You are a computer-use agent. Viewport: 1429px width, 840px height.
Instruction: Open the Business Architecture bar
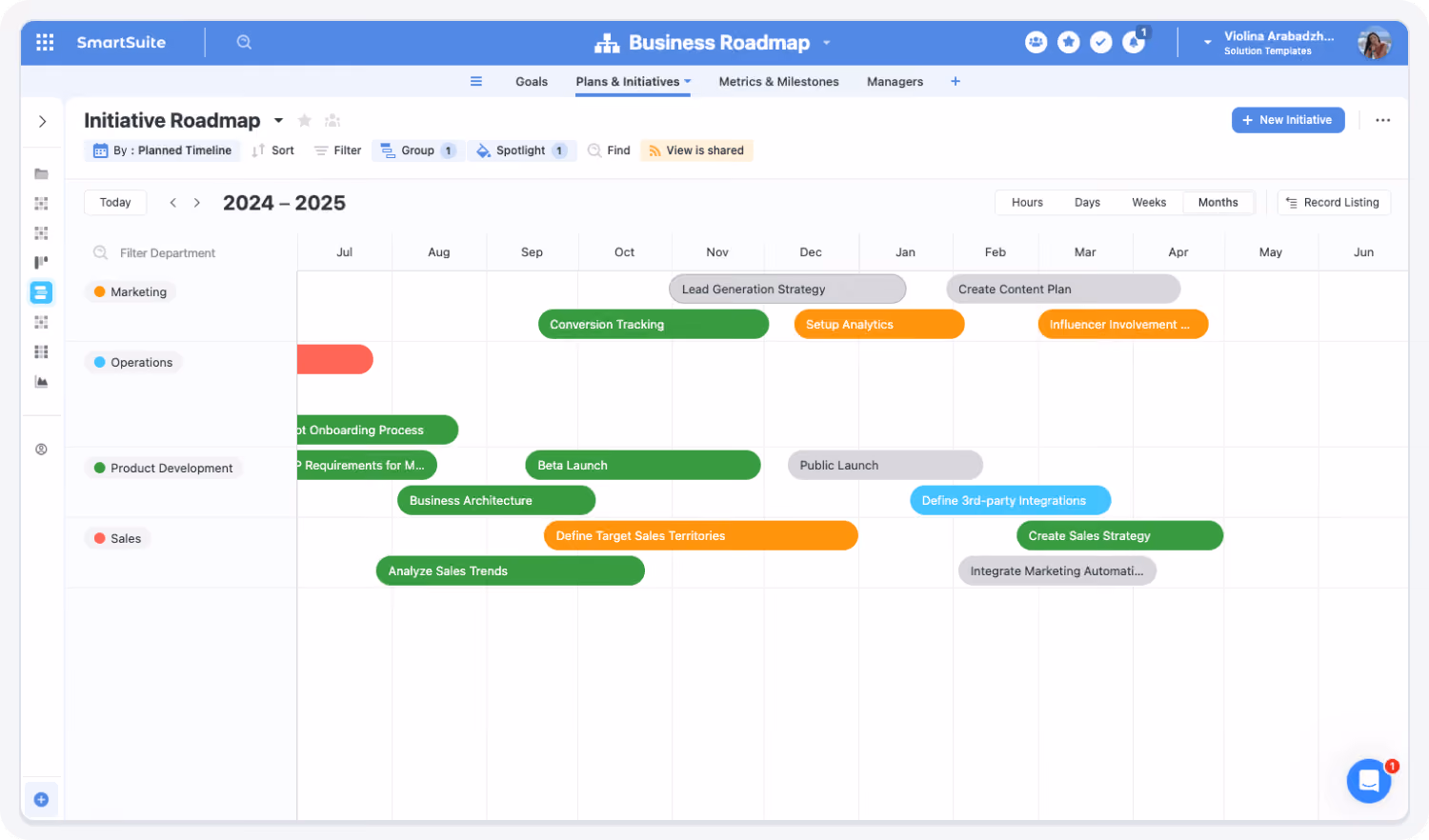496,500
